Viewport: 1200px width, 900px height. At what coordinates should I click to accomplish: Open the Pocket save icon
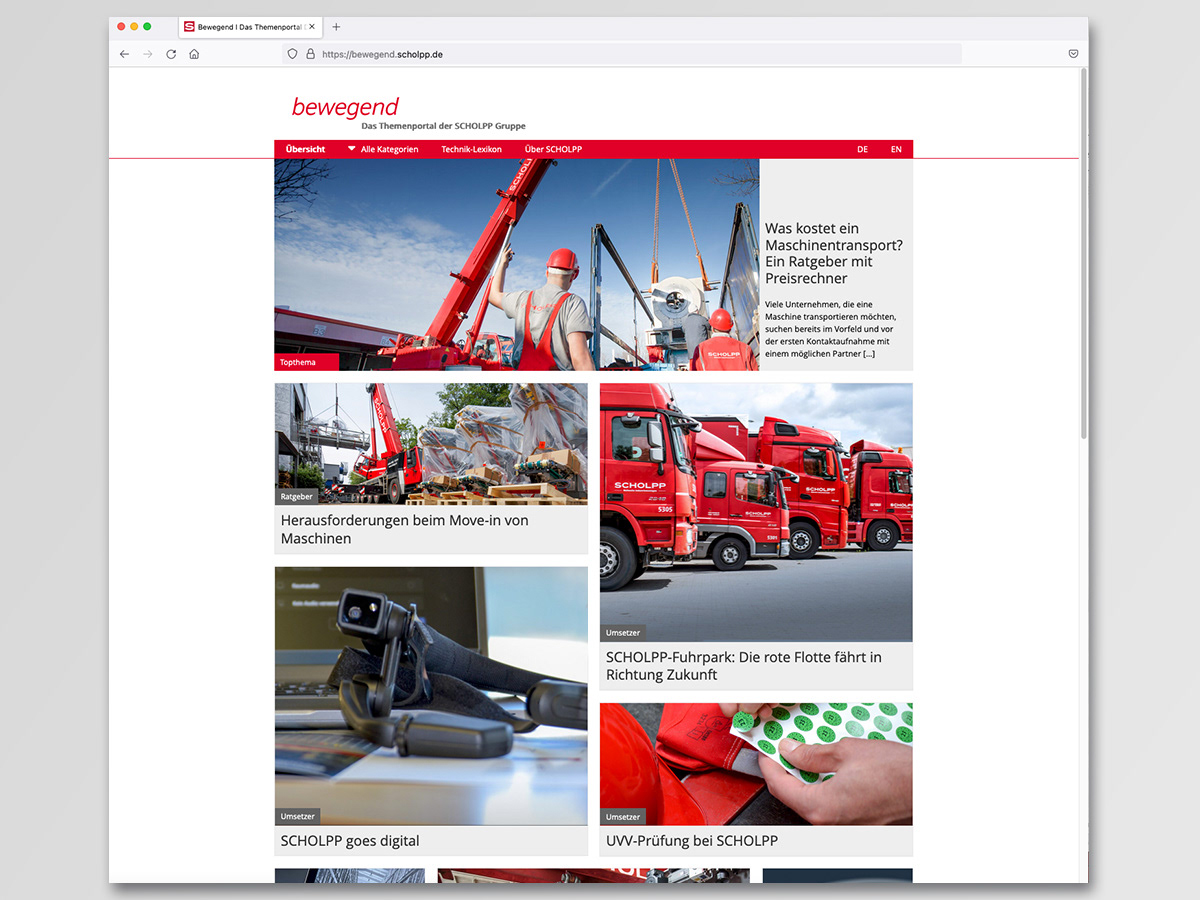pyautogui.click(x=1073, y=54)
